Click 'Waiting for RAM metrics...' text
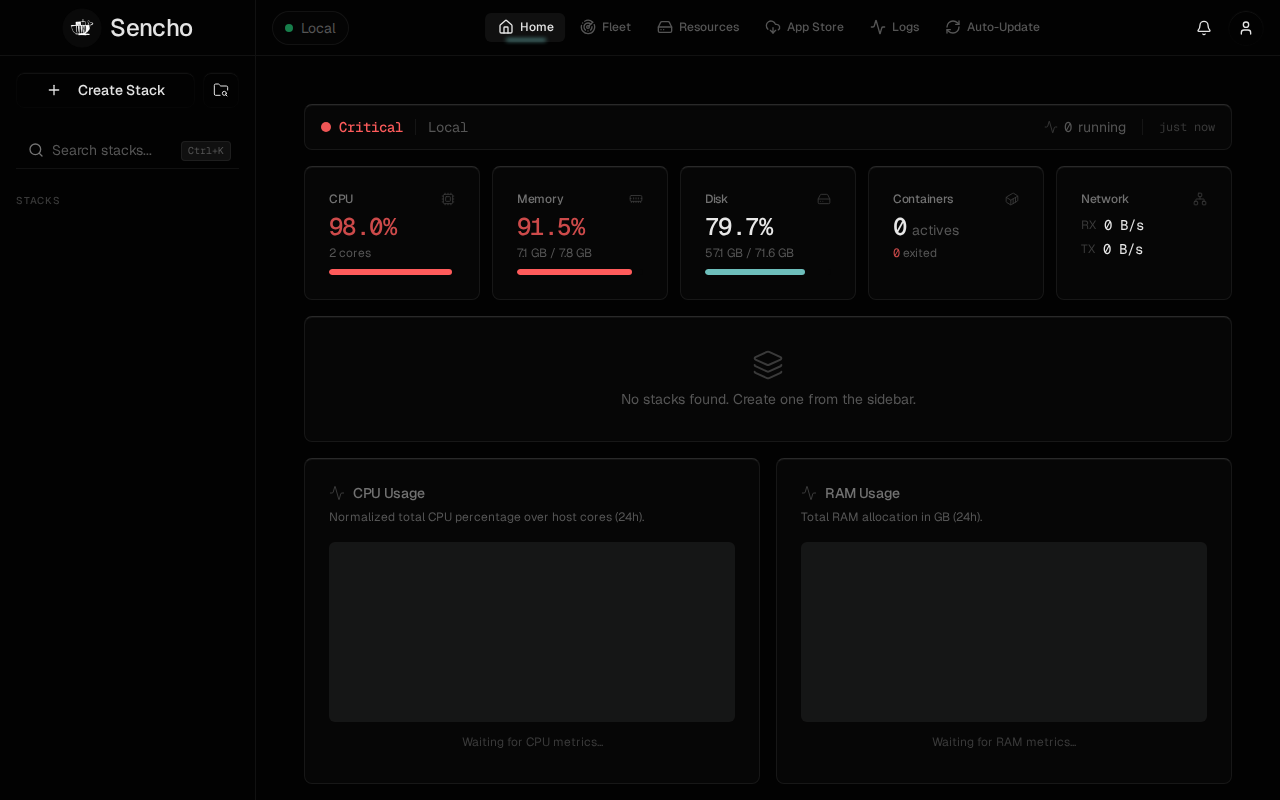The width and height of the screenshot is (1280, 800). coord(1004,742)
